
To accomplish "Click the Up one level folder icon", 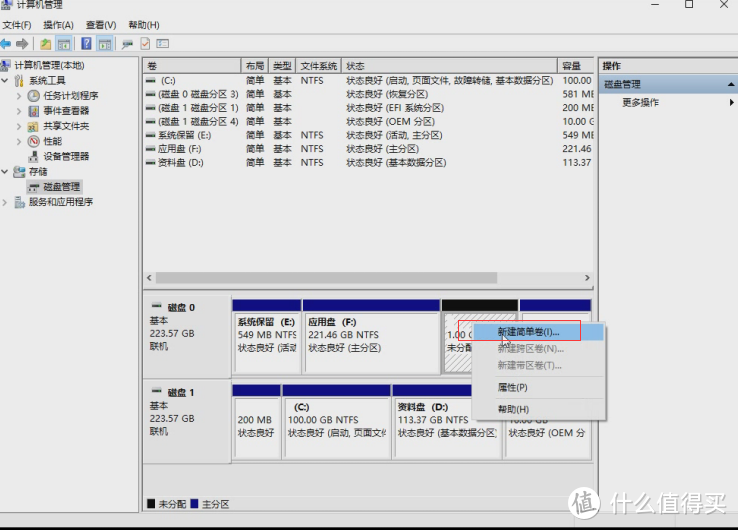I will click(46, 44).
